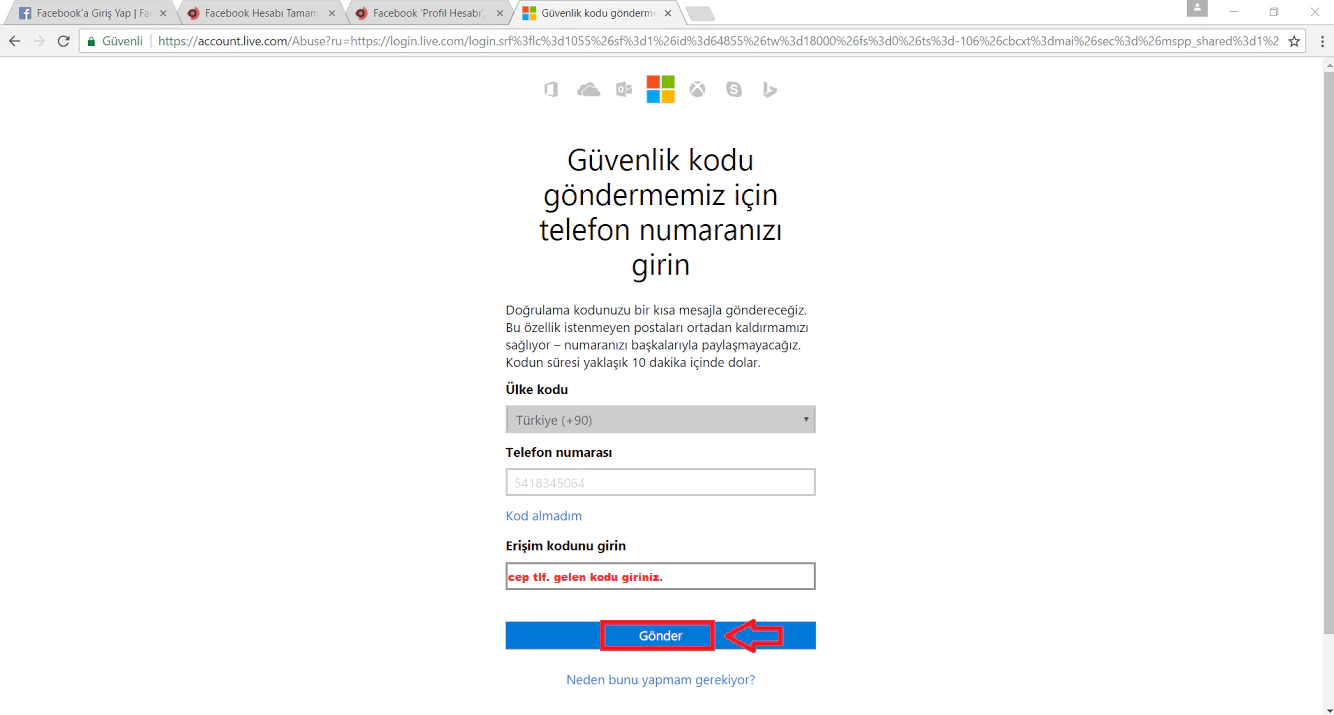Click the green Güvenli padlock indicator
This screenshot has width=1334, height=715.
coord(115,41)
